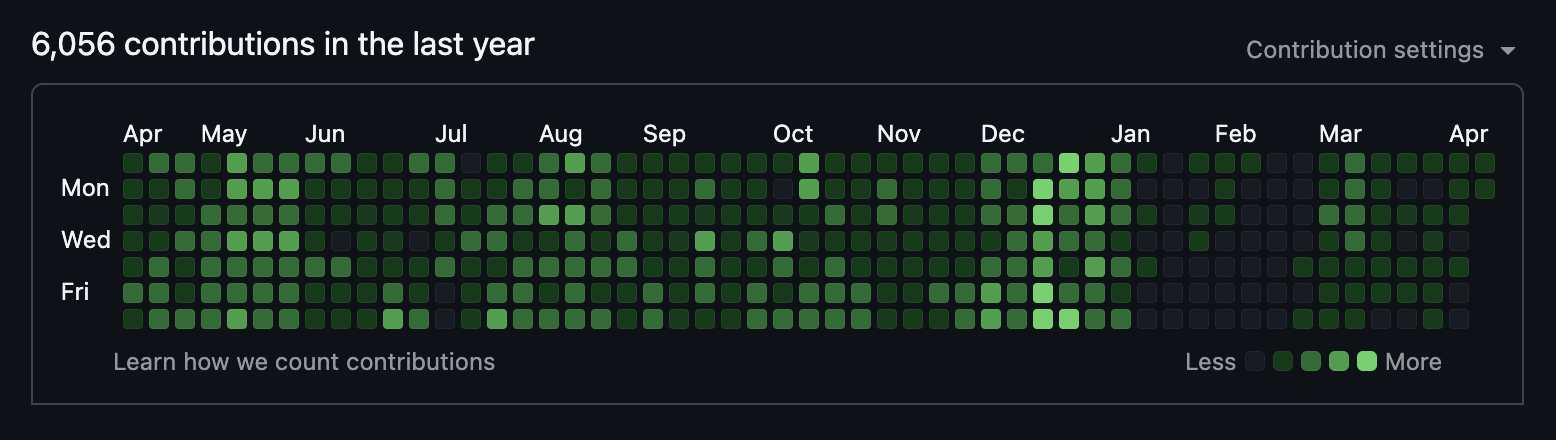
Task: Click the More legend label
Action: (1413, 362)
